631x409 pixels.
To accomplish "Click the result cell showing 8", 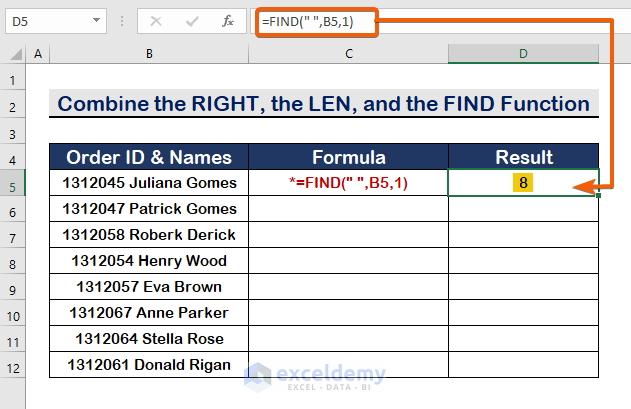I will point(524,183).
